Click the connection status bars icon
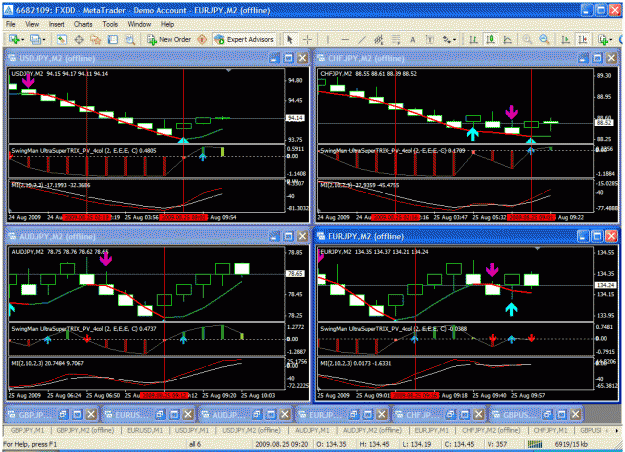Image resolution: width=625 pixels, height=452 pixels. (x=535, y=444)
